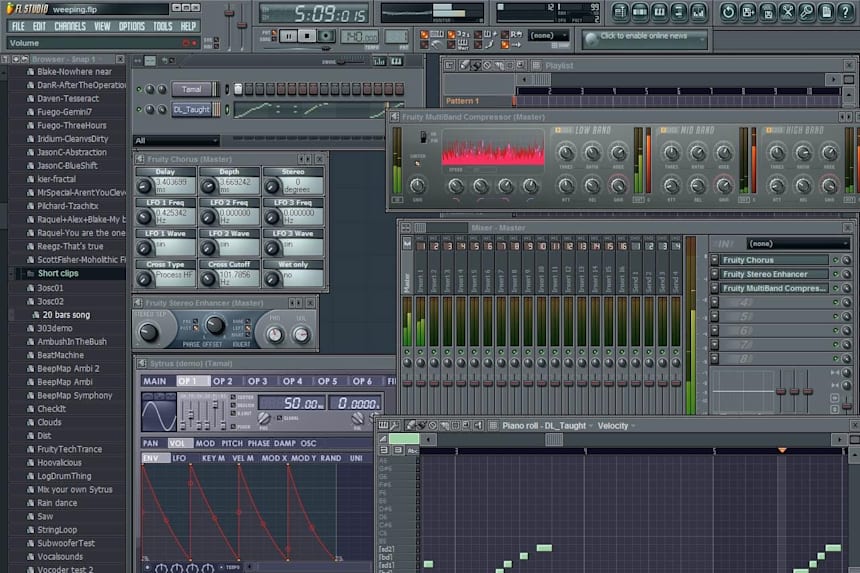The width and height of the screenshot is (860, 573).
Task: Show the browser using the top toolbar icon
Action: [679, 12]
